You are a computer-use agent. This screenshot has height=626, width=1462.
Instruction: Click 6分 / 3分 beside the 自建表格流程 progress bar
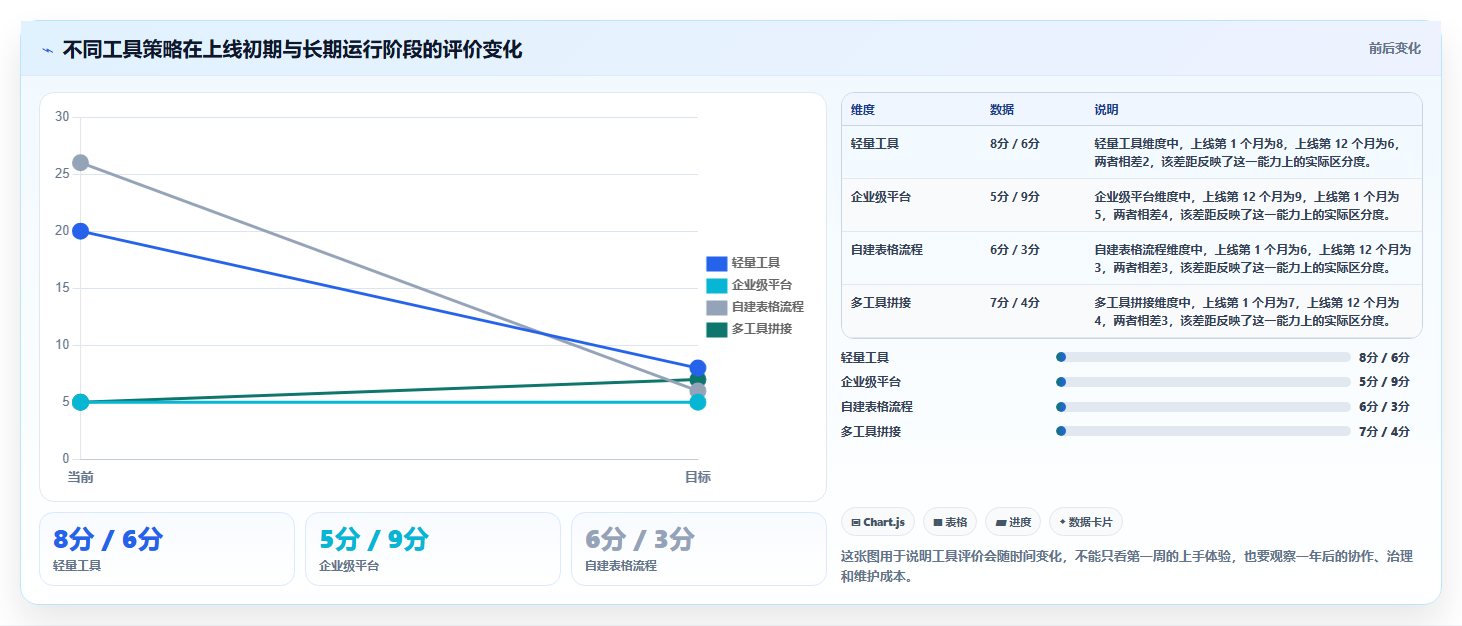point(1385,407)
